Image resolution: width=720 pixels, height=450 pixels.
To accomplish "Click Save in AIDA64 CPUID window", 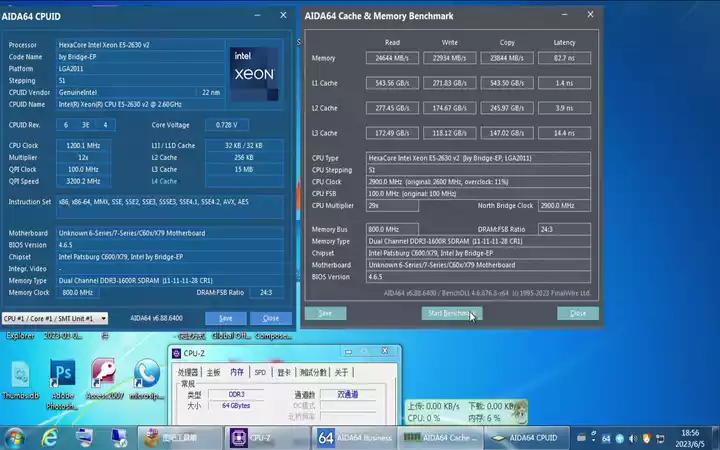I will click(226, 318).
